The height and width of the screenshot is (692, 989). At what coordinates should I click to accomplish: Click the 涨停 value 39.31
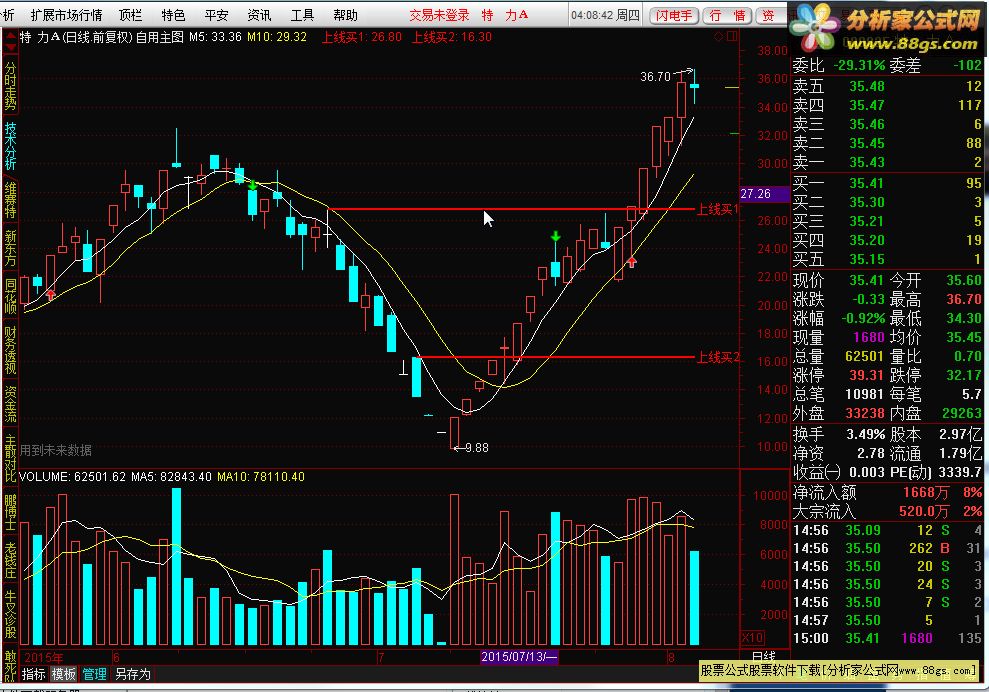click(867, 375)
